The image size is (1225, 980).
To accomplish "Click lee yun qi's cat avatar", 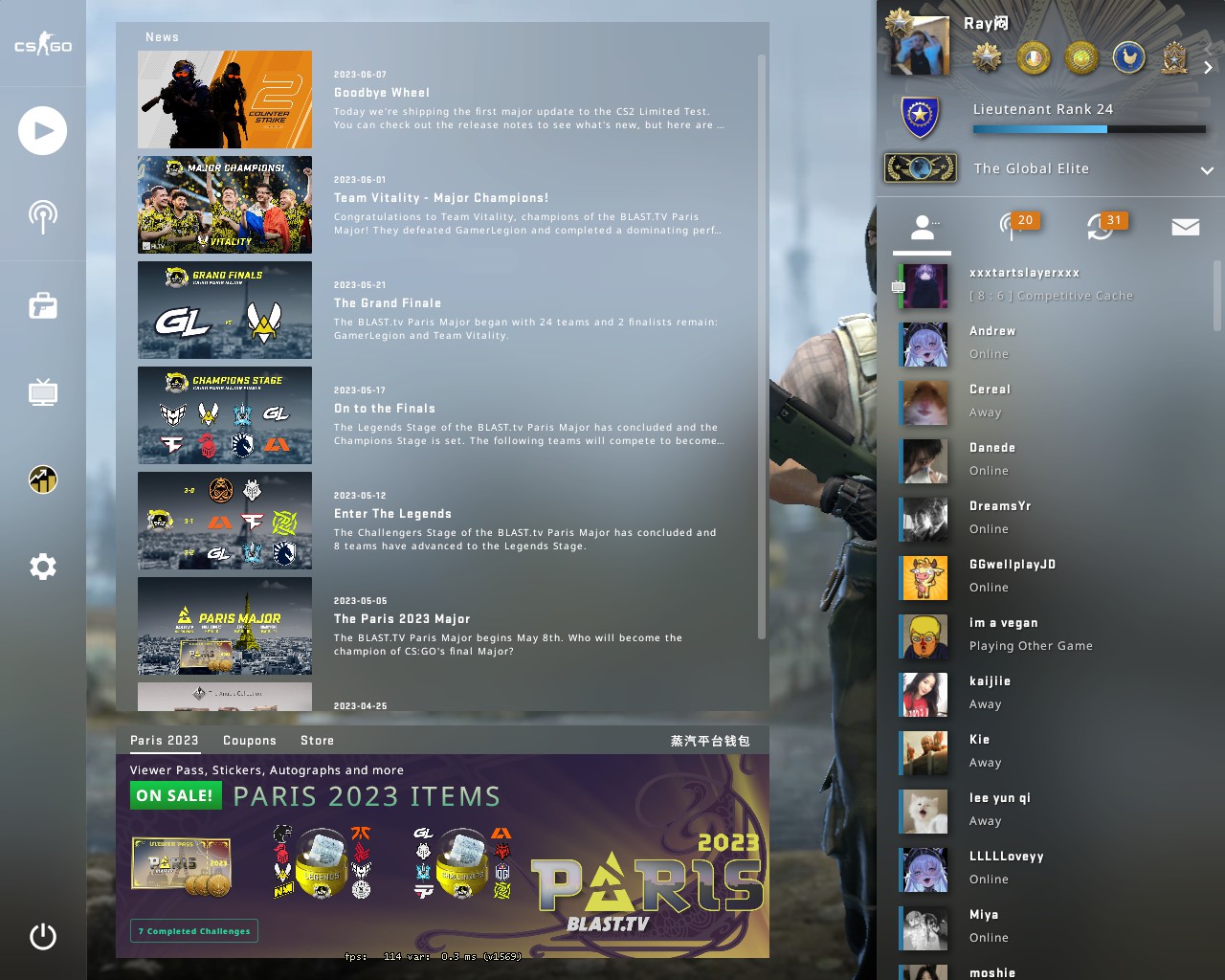I will (x=925, y=811).
